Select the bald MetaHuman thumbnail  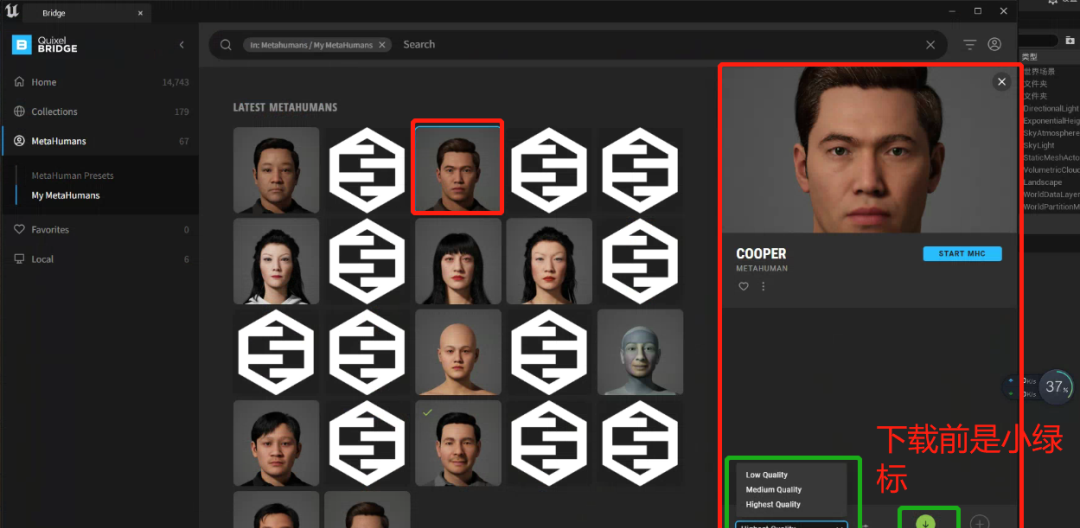tap(458, 352)
